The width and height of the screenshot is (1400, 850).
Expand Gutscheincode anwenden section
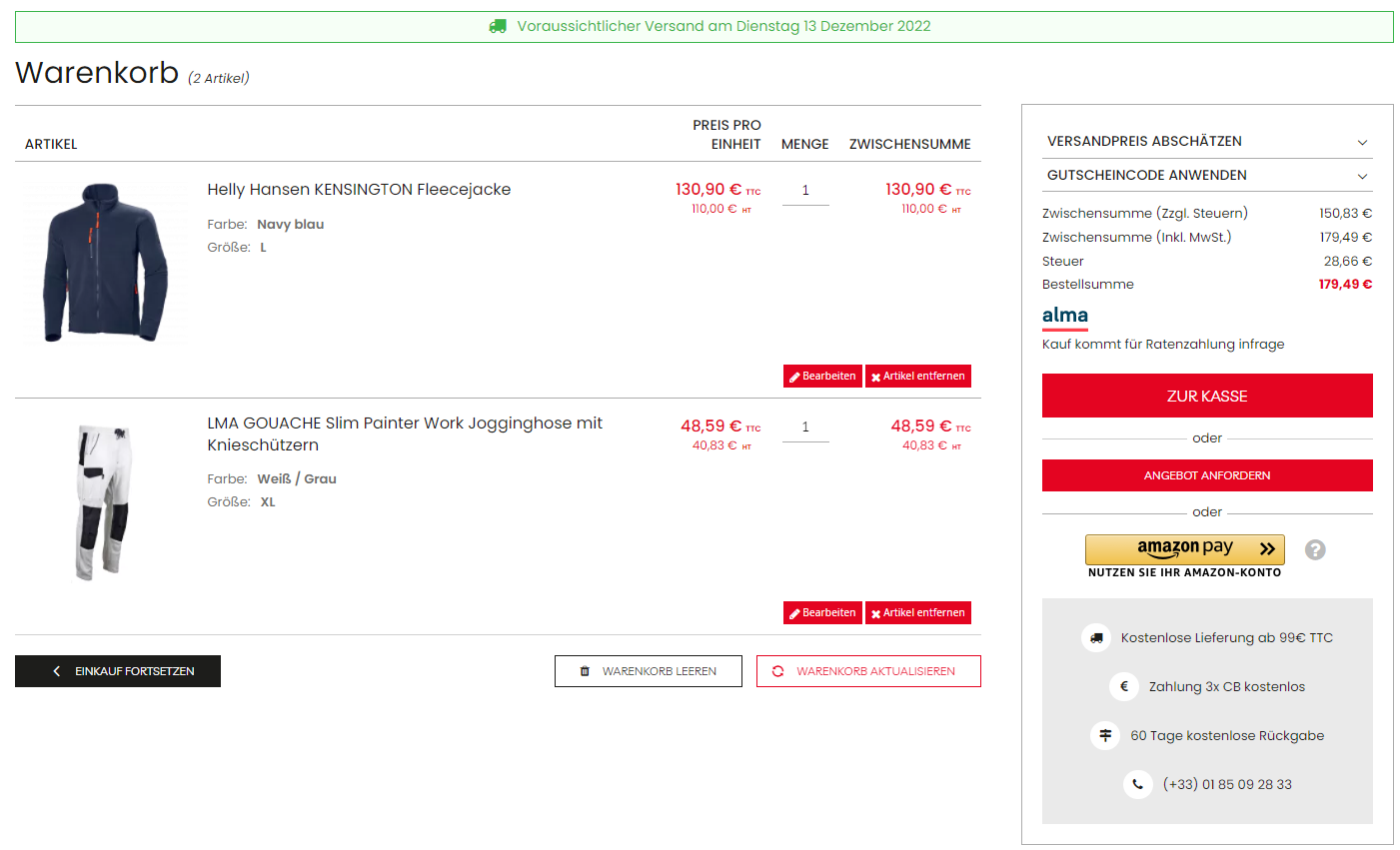point(1207,175)
